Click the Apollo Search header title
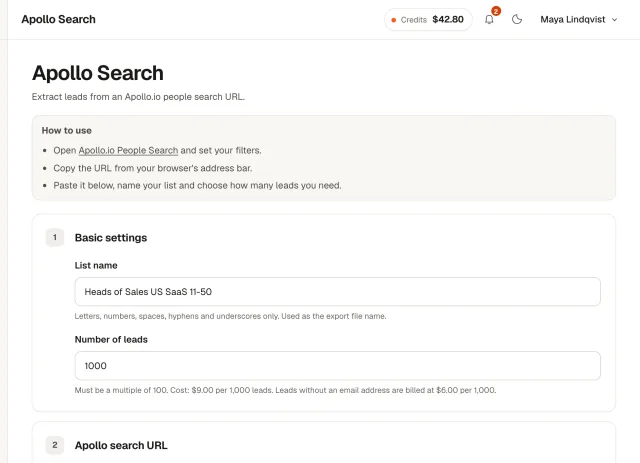The height and width of the screenshot is (463, 640). click(x=58, y=19)
